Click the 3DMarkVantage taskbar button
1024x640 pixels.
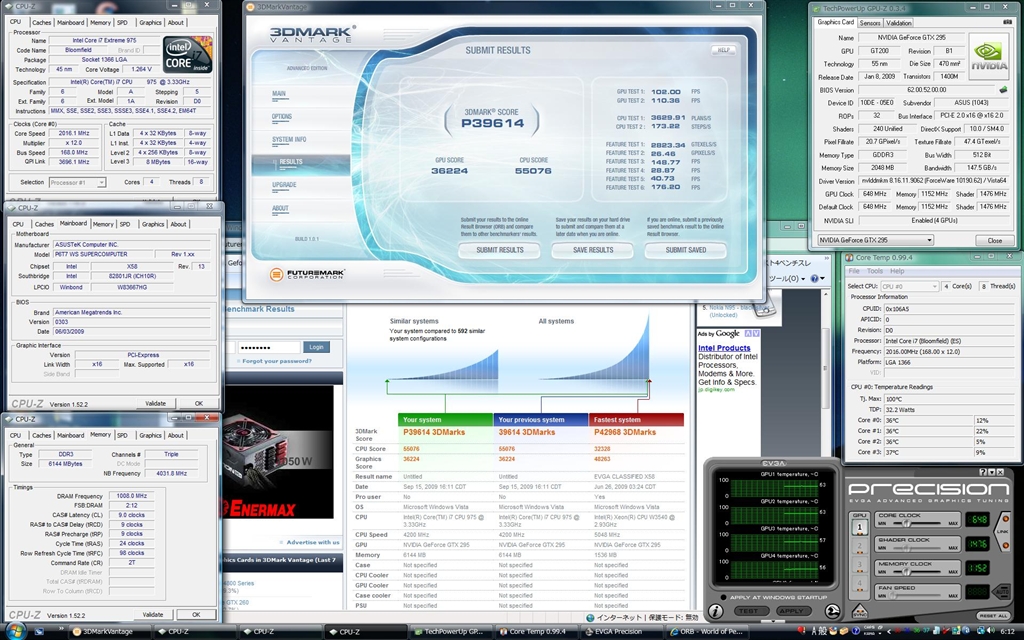click(x=107, y=632)
